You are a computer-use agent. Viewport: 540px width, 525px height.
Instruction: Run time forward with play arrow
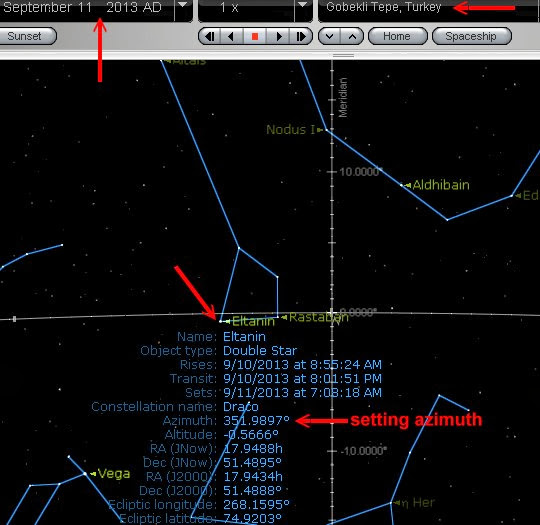[278, 36]
